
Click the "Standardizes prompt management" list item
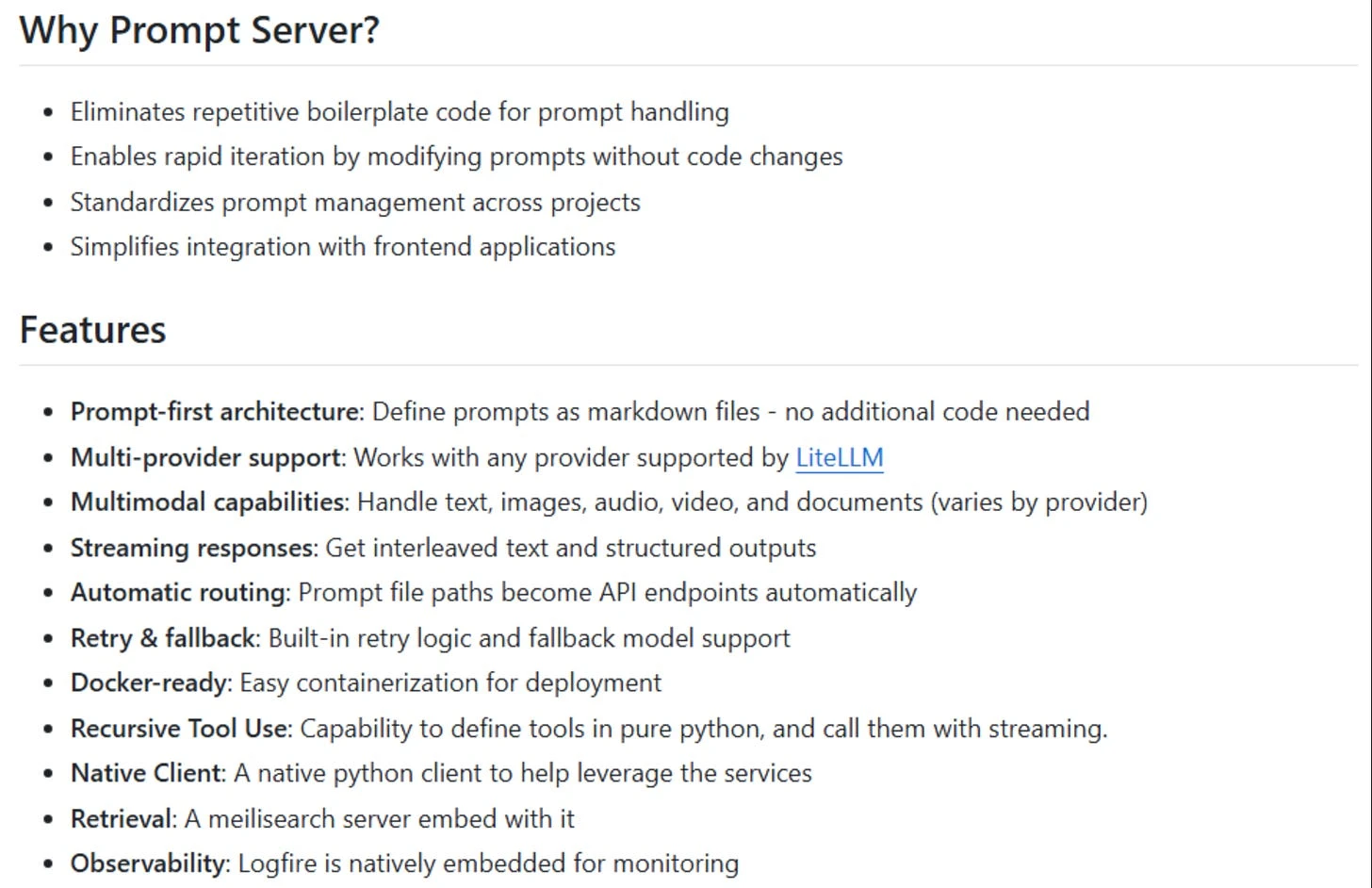pyautogui.click(x=354, y=203)
